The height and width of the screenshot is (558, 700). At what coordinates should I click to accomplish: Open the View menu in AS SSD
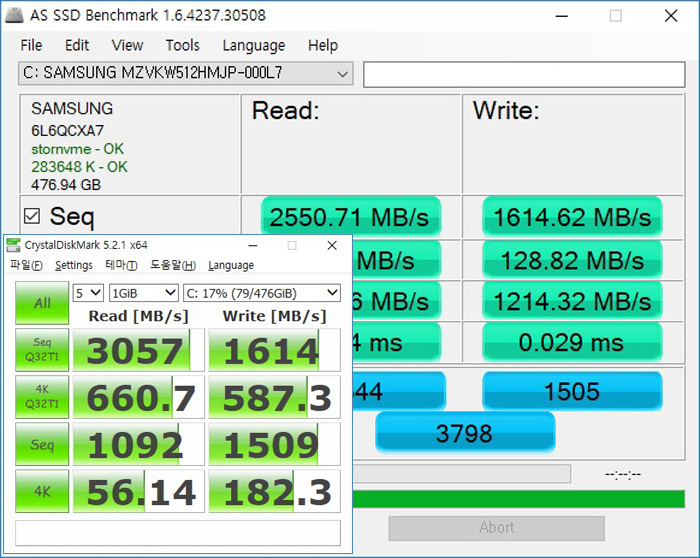click(x=127, y=45)
